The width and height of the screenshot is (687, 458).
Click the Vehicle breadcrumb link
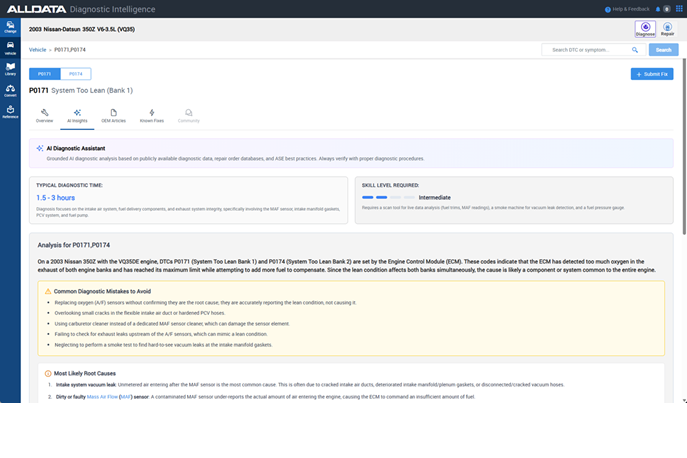pos(37,50)
